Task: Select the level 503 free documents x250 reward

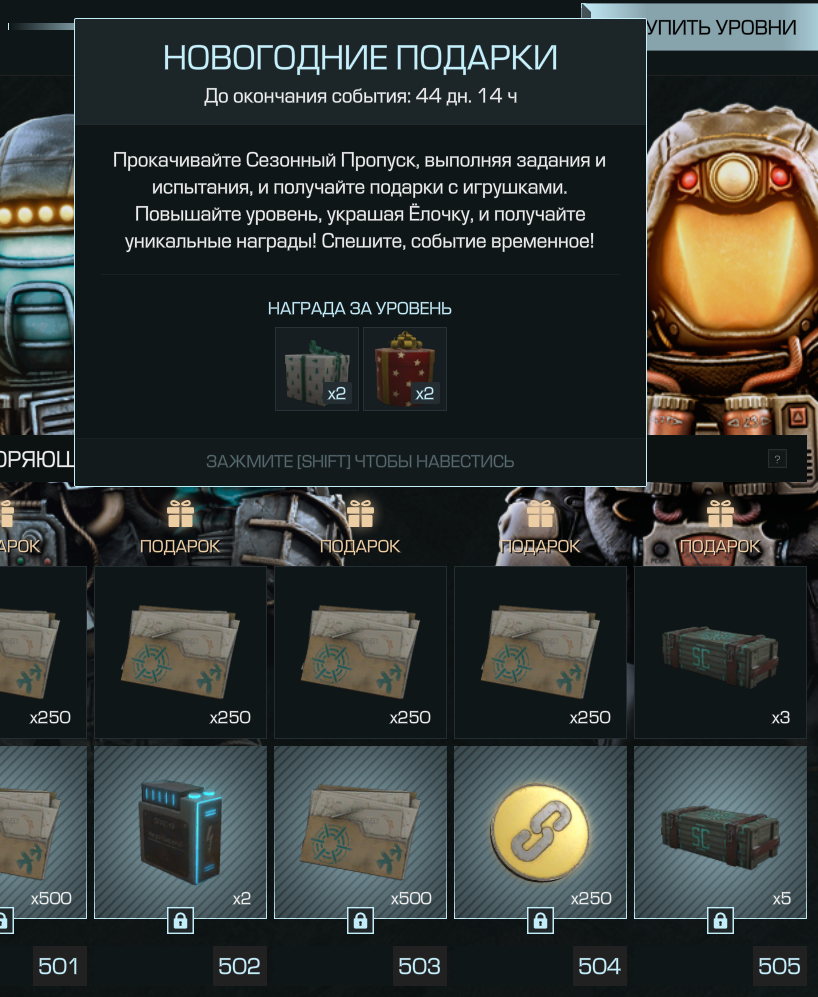Action: click(x=360, y=652)
